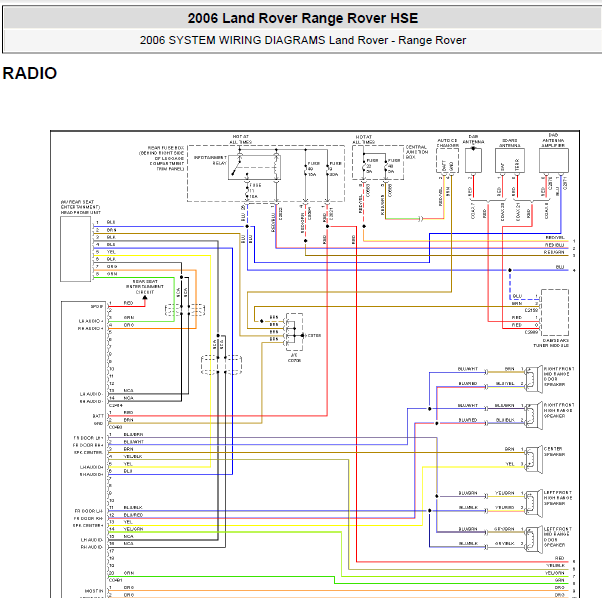The height and width of the screenshot is (598, 602).
Task: Click the head phone unit component box
Action: (76, 249)
